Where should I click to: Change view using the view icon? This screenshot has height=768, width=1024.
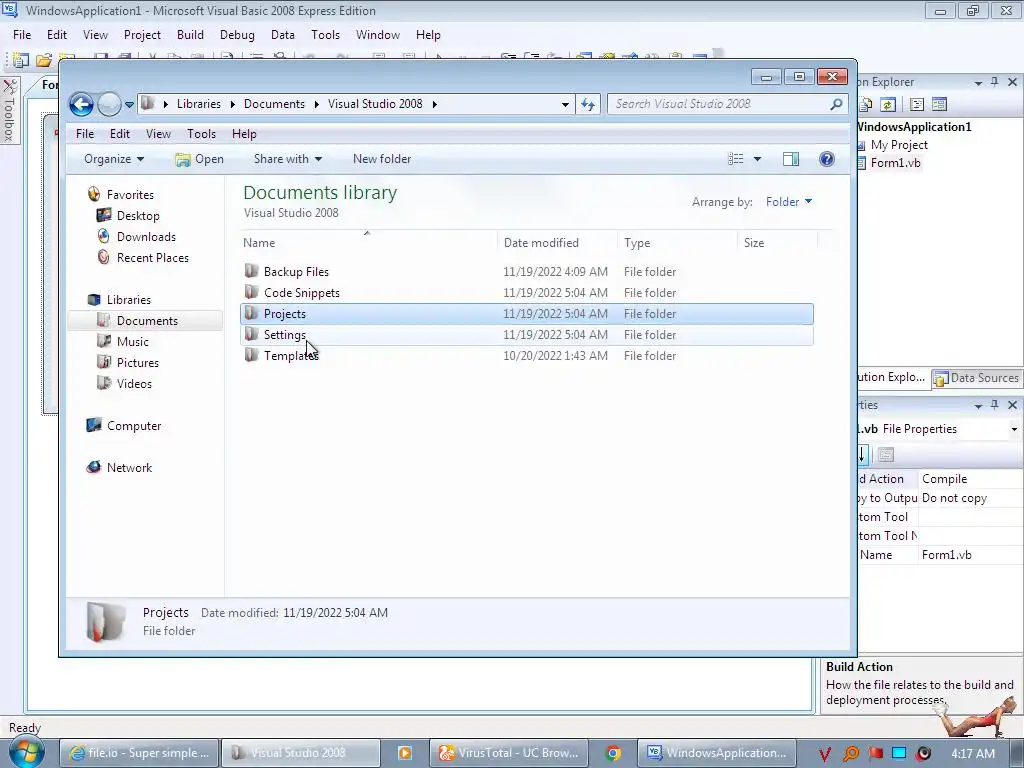click(736, 159)
